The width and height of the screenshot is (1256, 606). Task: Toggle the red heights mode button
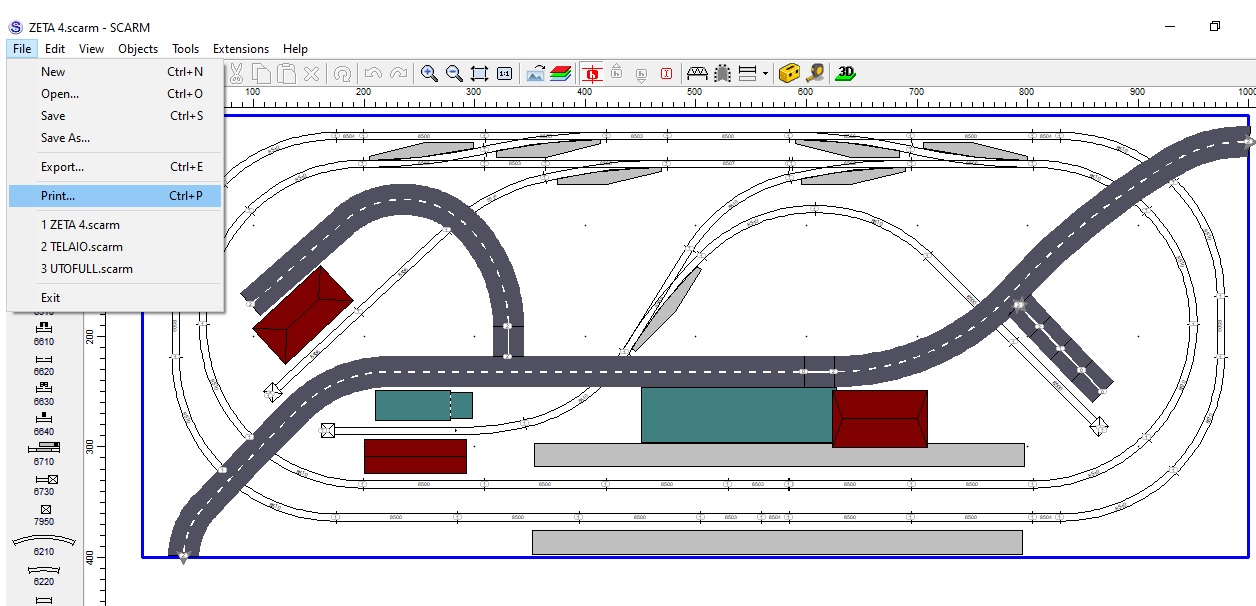pos(593,73)
